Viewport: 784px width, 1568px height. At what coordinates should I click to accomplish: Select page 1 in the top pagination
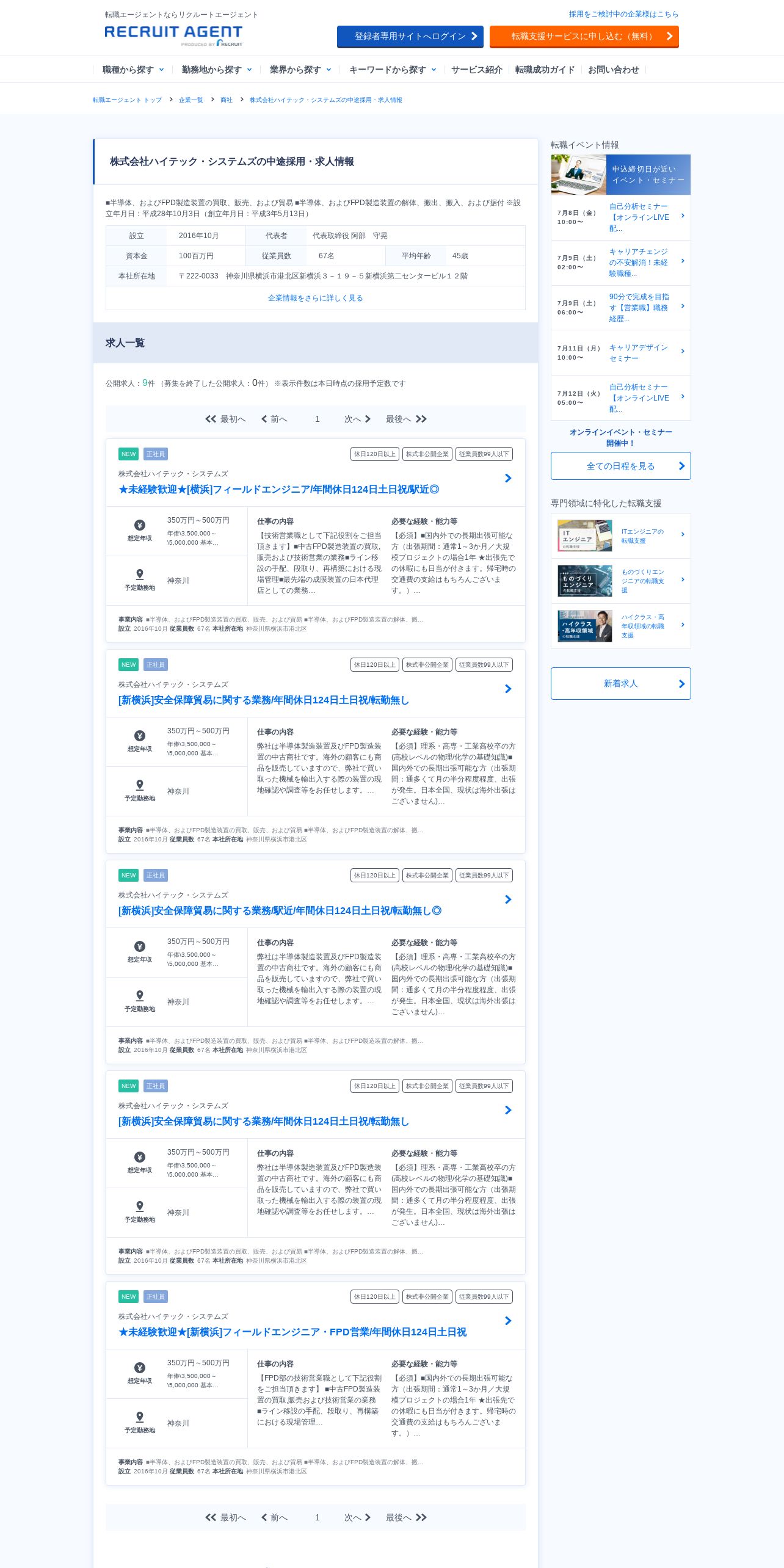point(318,419)
